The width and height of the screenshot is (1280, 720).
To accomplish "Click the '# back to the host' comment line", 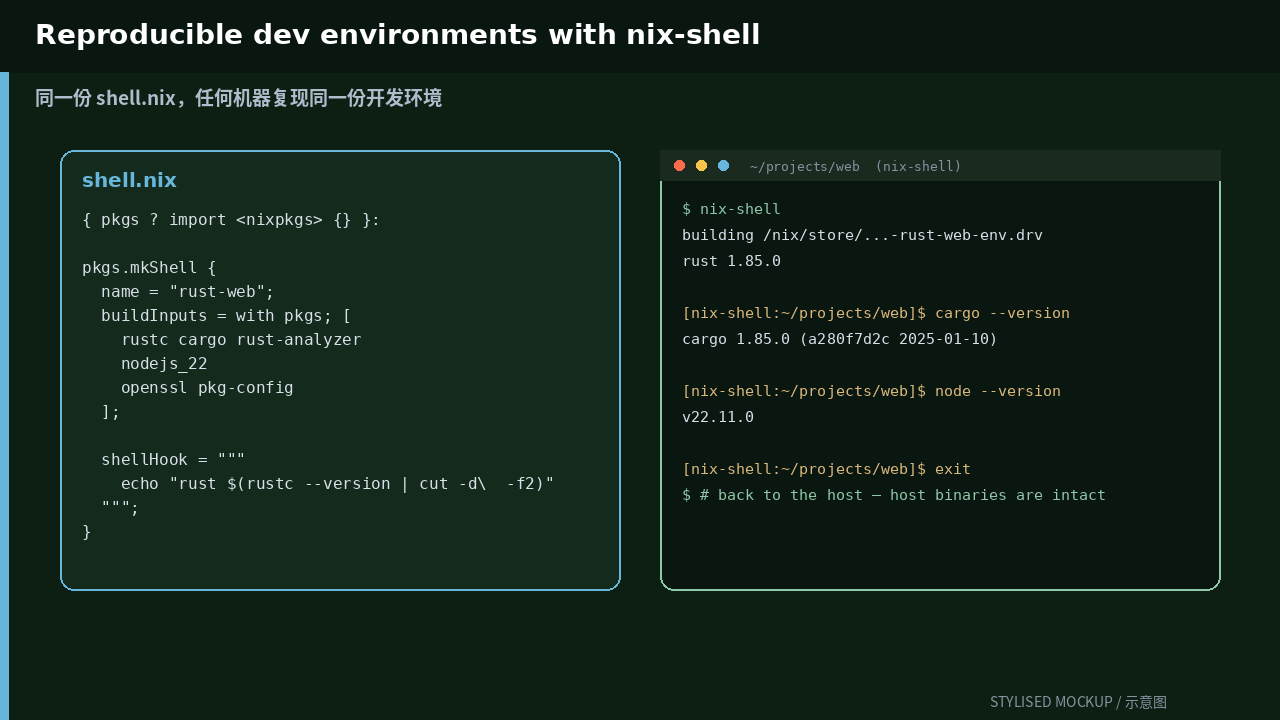I will click(x=894, y=495).
